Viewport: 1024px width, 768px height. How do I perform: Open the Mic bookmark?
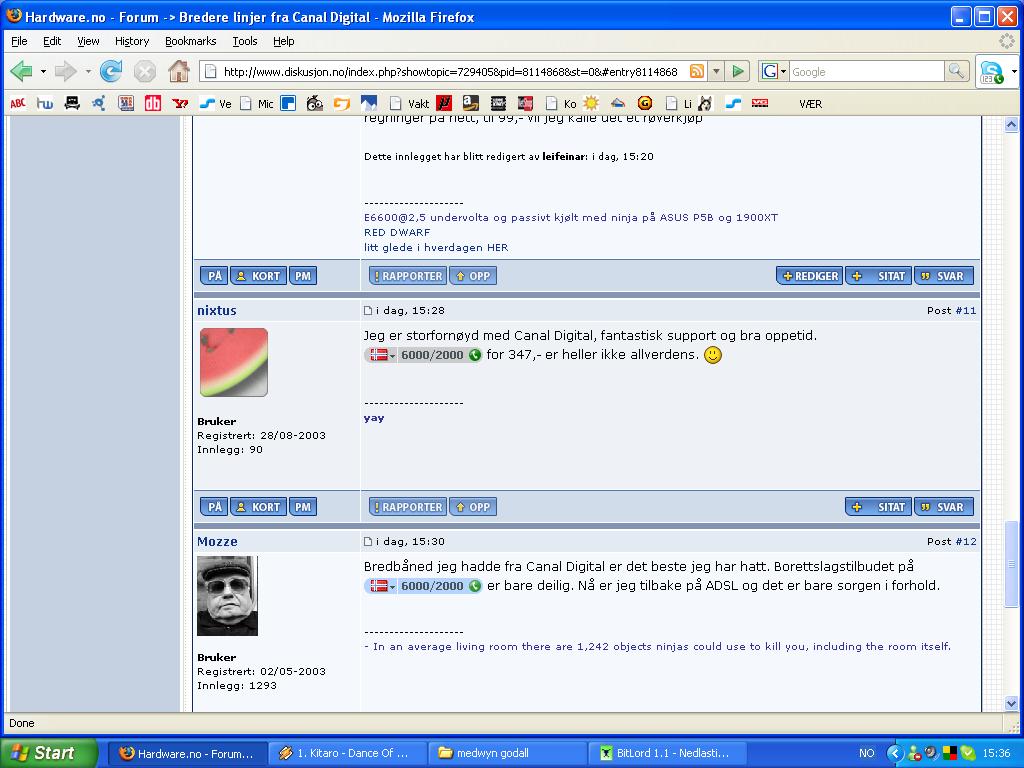(257, 104)
